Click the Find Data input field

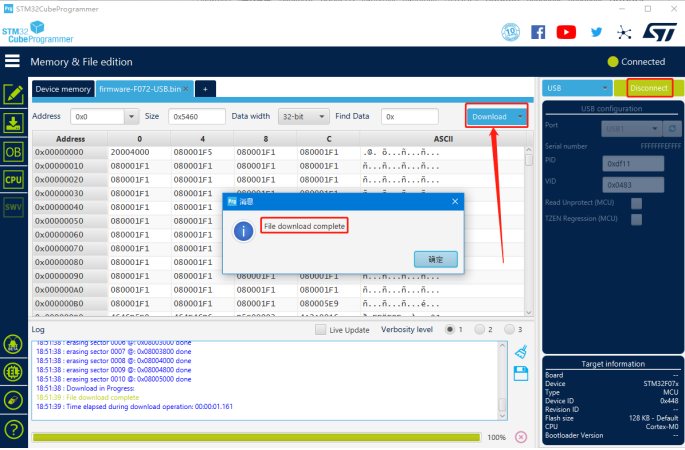click(416, 116)
